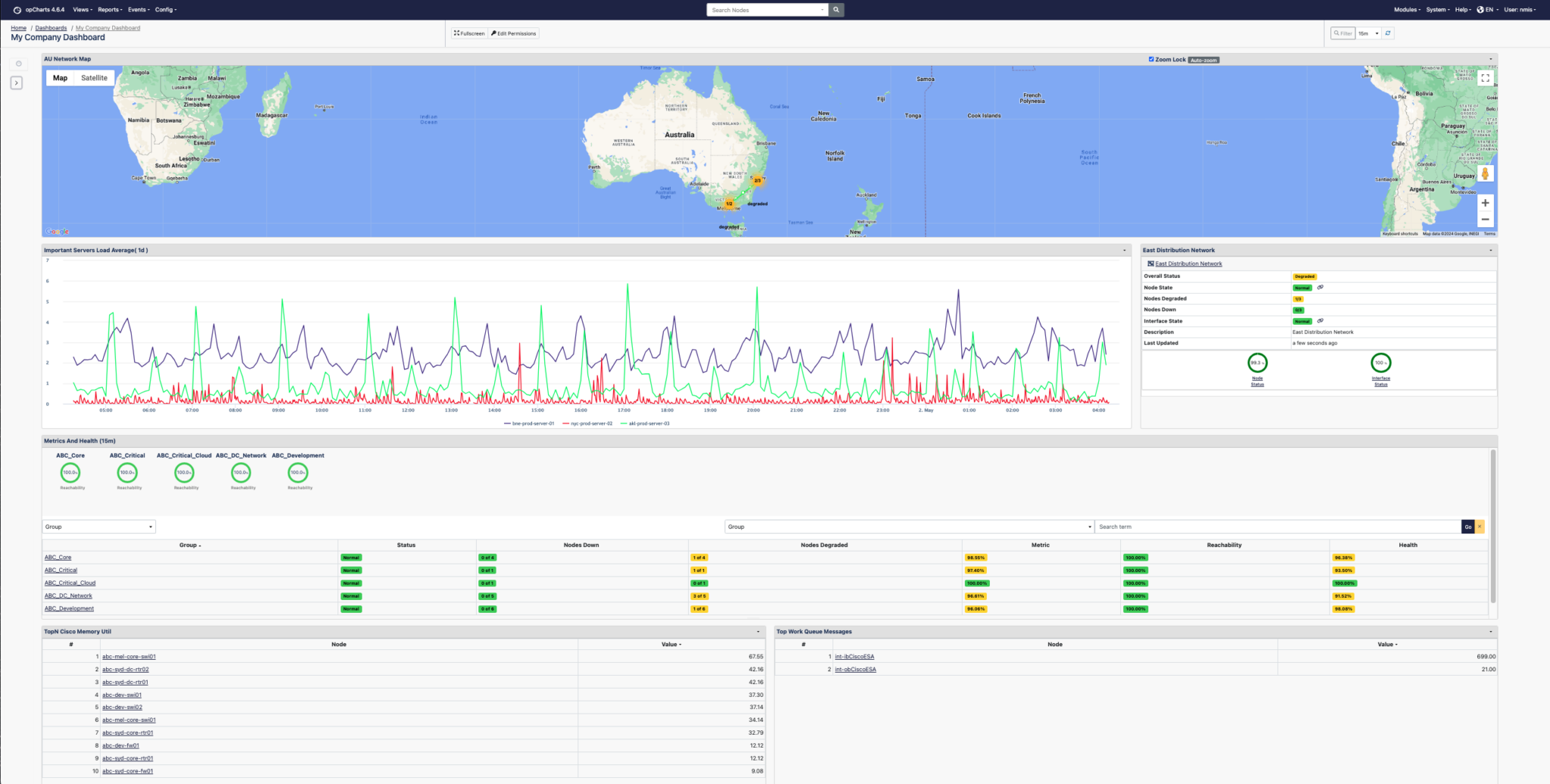Click the node search magnifier button
This screenshot has width=1550, height=784.
click(x=836, y=10)
